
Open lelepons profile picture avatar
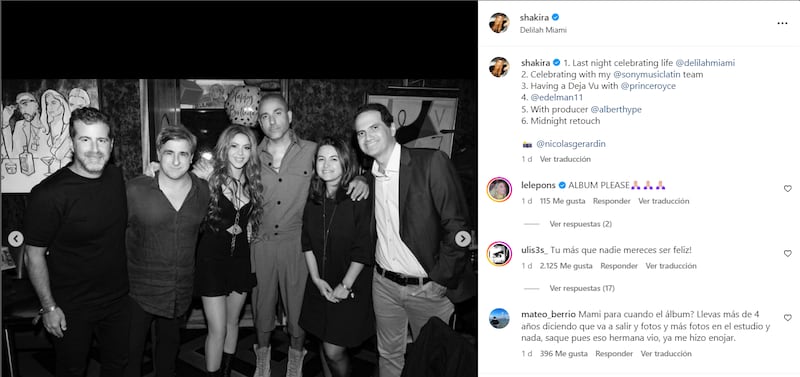[x=499, y=190]
